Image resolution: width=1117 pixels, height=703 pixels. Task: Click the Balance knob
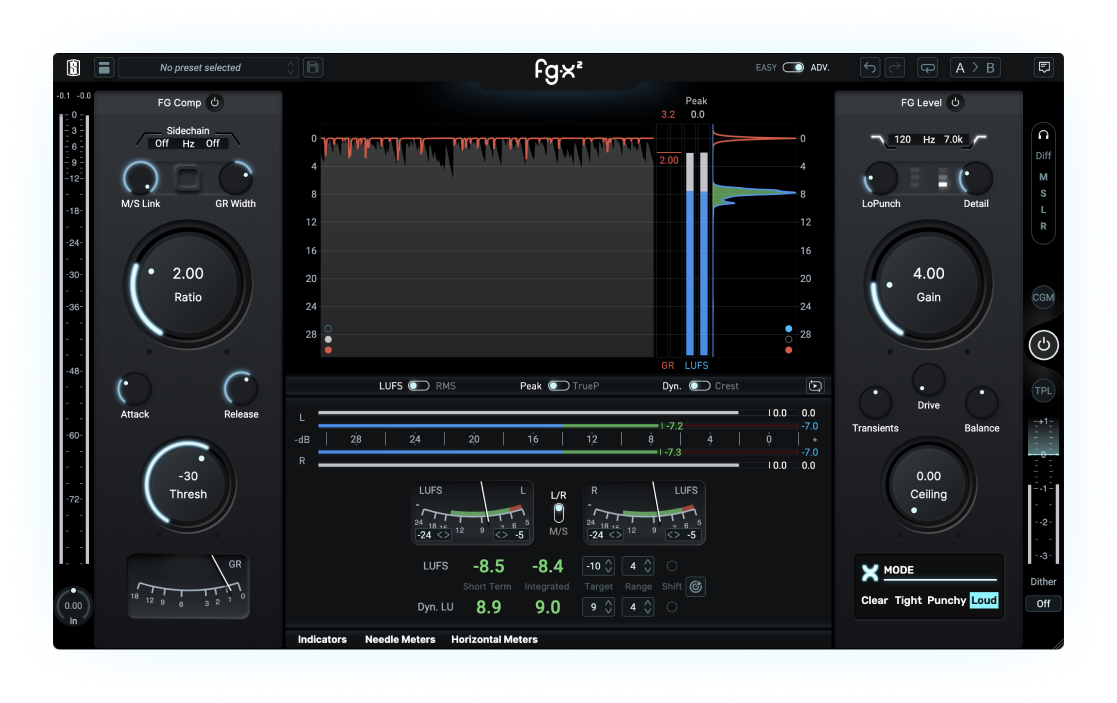(x=982, y=403)
